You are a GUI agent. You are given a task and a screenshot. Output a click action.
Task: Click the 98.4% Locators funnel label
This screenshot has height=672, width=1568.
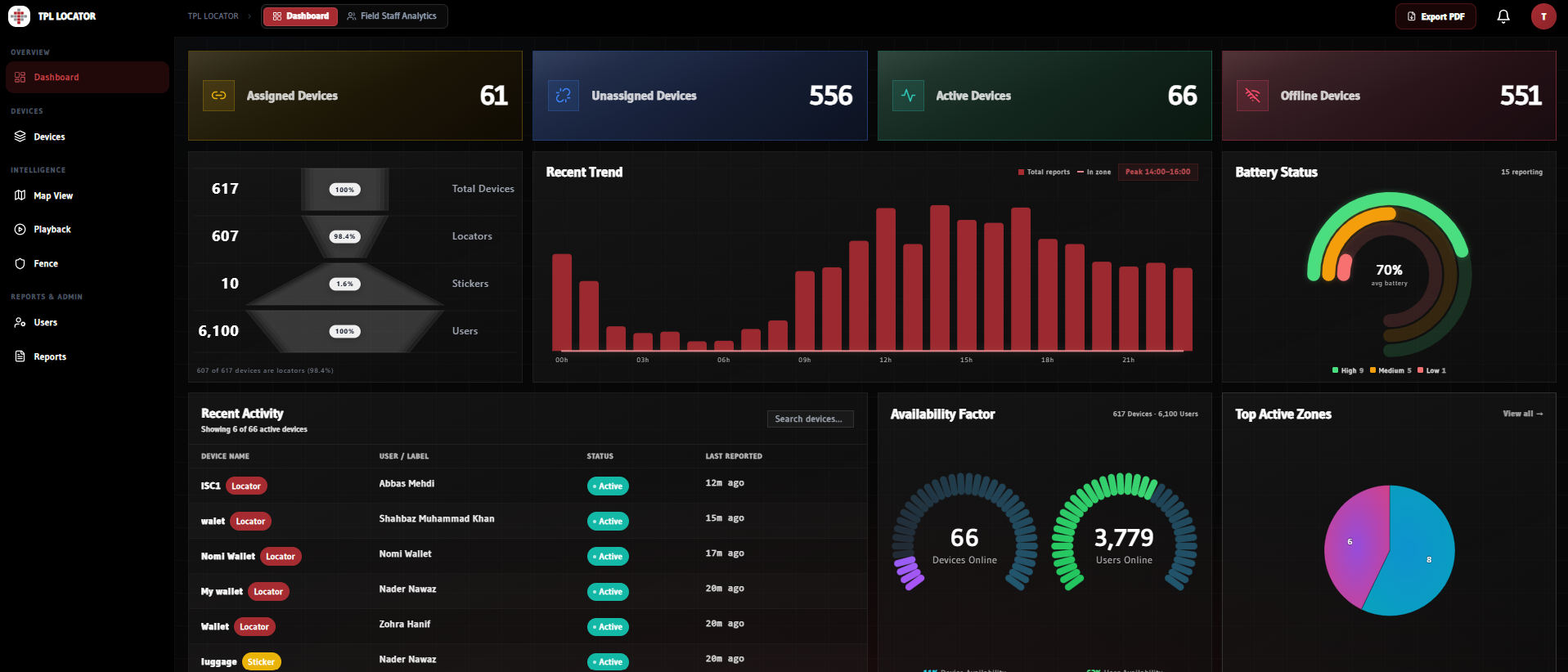click(x=344, y=236)
